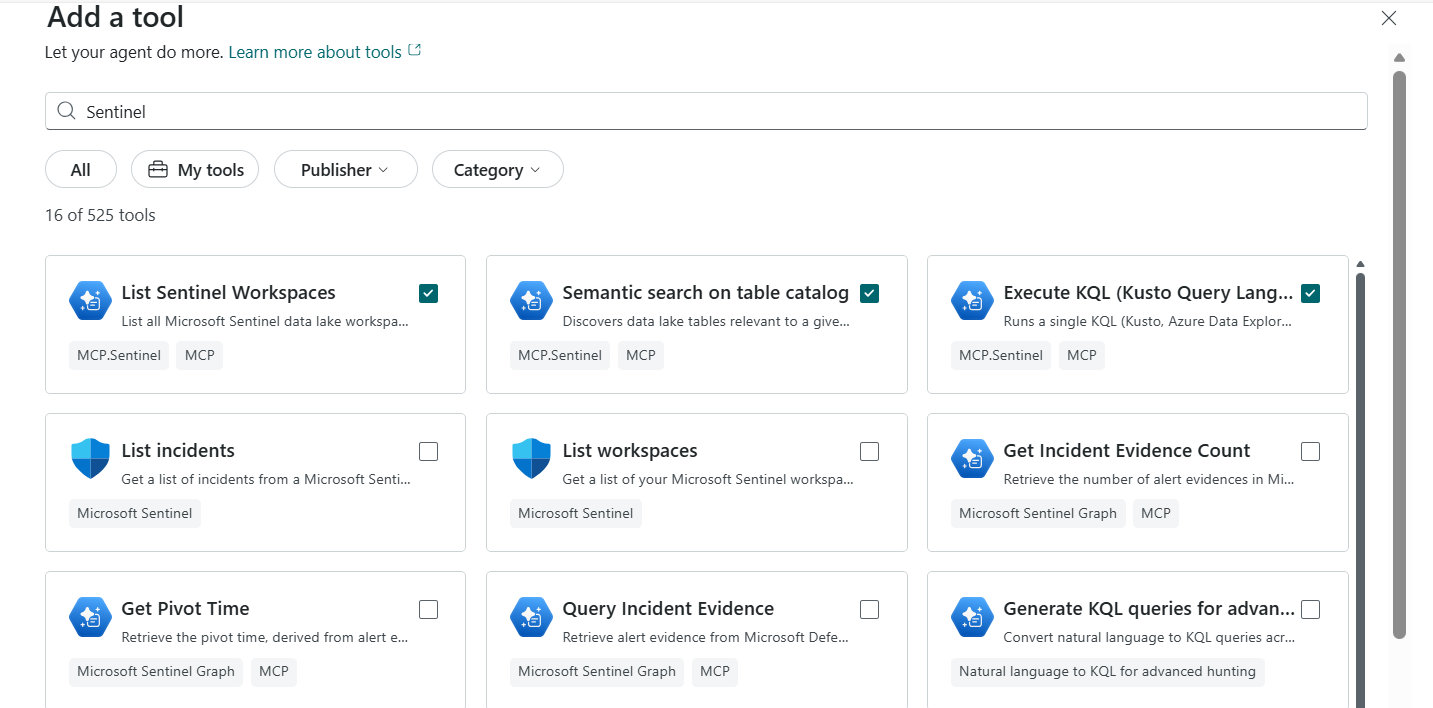Viewport: 1433px width, 708px height.
Task: Uncheck the List Sentinel Workspaces checkbox
Action: (x=428, y=293)
